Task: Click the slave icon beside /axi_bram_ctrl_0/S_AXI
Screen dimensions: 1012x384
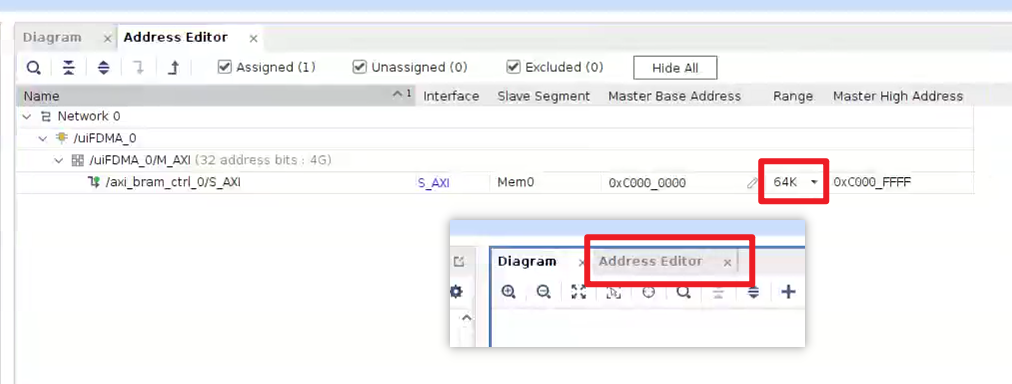Action: tap(93, 183)
